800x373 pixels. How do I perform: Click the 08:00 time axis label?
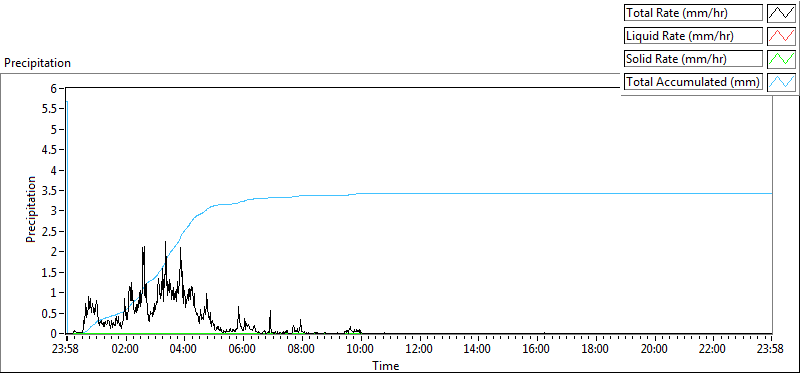pyautogui.click(x=302, y=350)
